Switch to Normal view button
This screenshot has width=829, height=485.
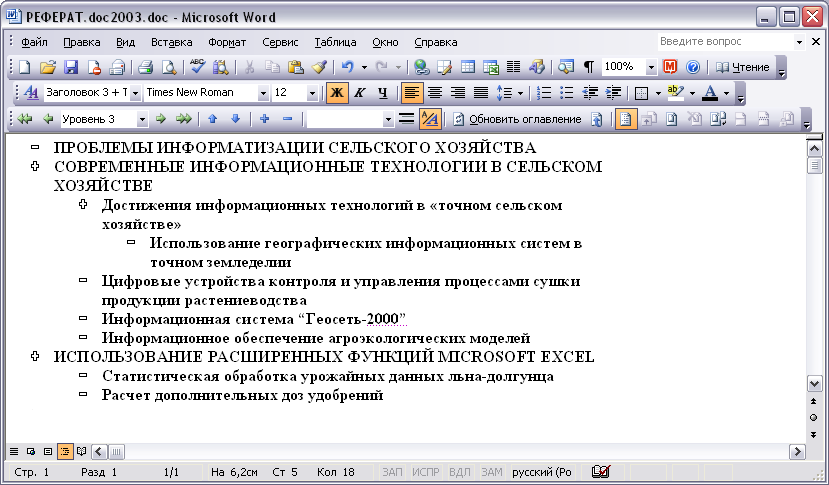(14, 451)
